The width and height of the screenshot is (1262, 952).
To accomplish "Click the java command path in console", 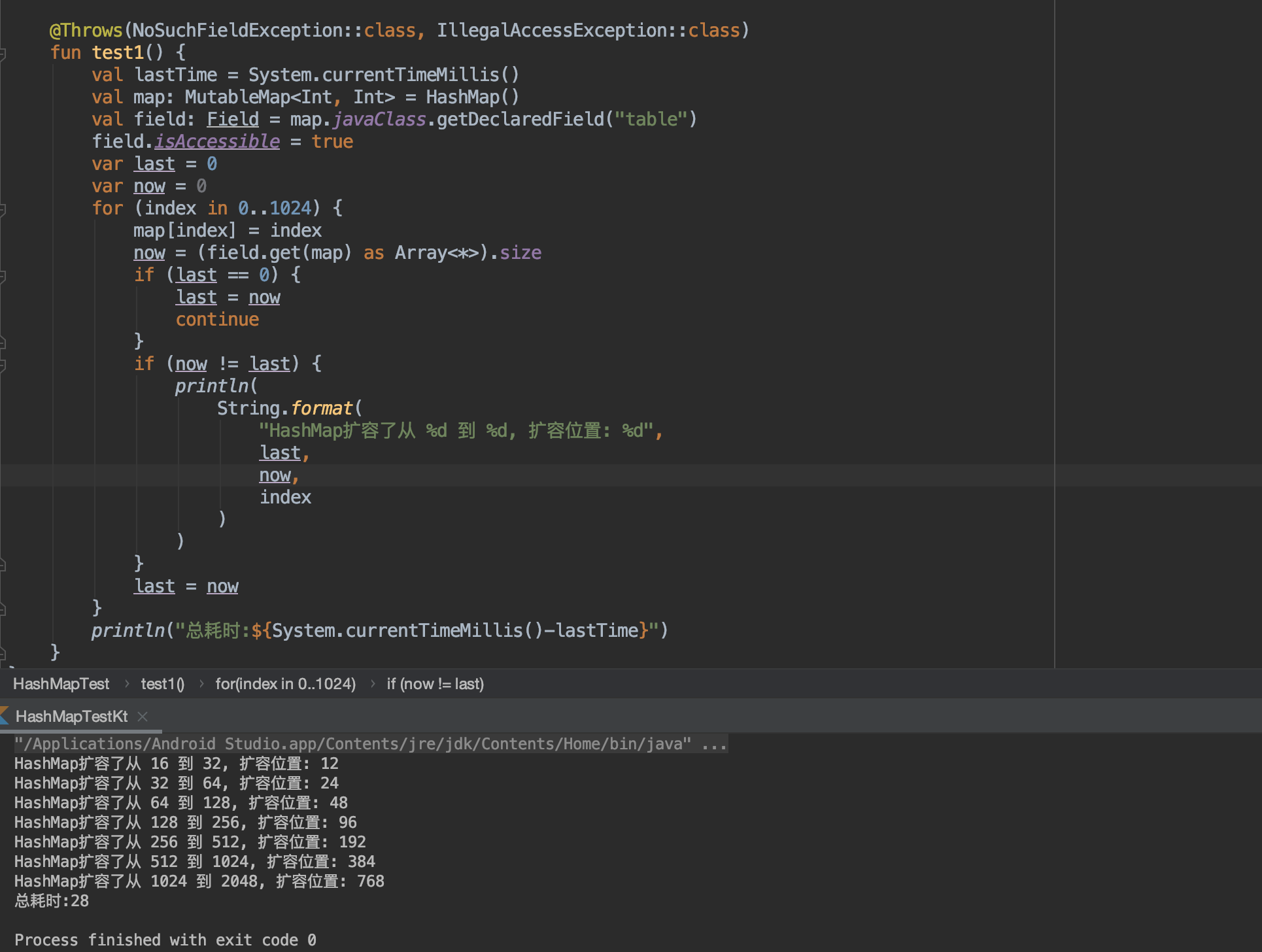I will (x=353, y=744).
